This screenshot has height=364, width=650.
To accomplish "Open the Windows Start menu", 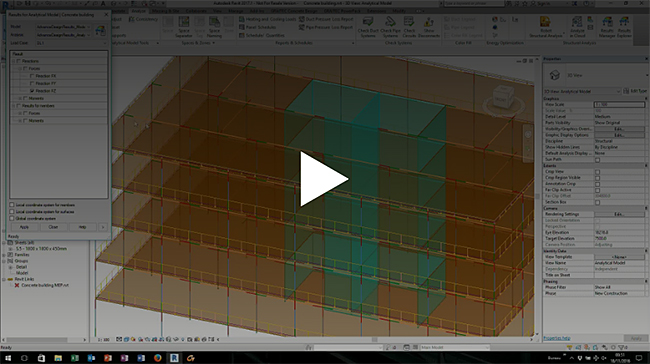I will point(8,358).
